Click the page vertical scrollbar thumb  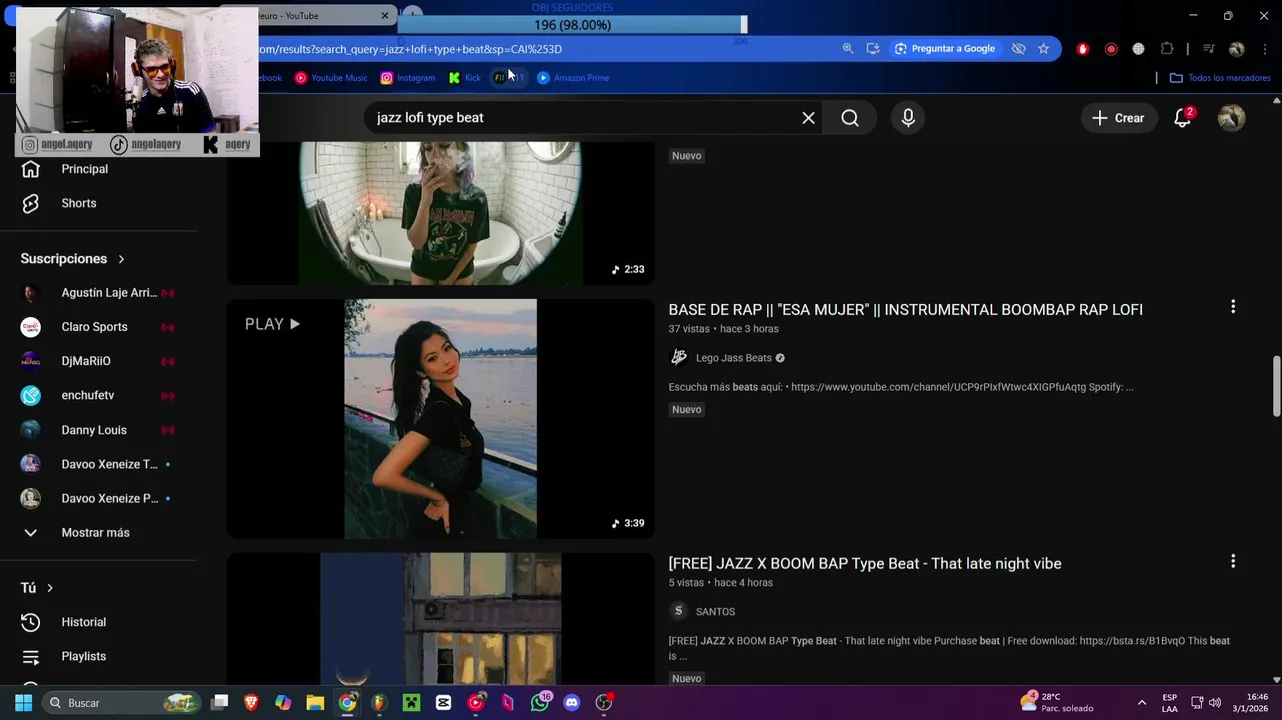tap(1276, 386)
